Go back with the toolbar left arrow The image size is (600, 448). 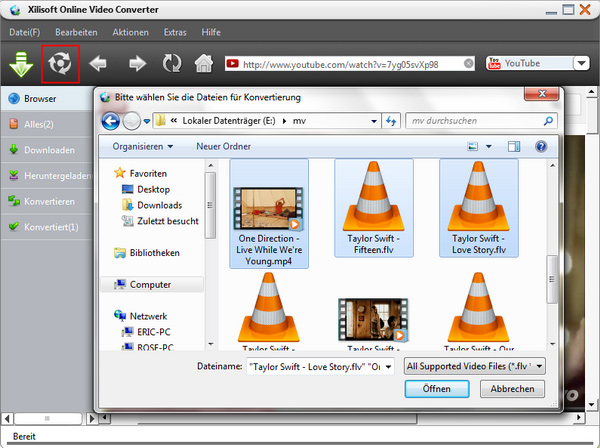[x=98, y=64]
